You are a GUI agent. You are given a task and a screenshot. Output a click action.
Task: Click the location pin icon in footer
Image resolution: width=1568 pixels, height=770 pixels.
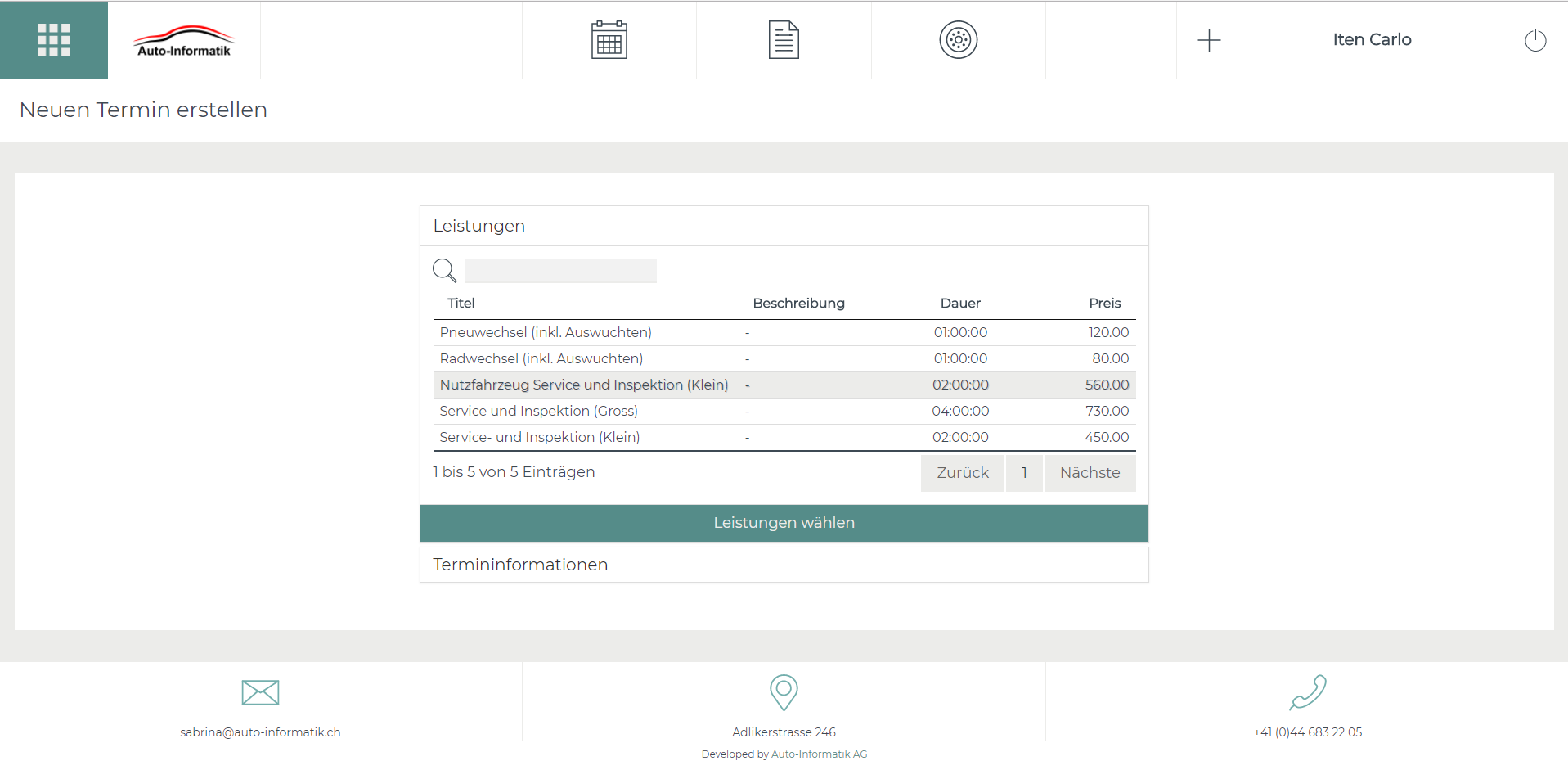click(784, 692)
